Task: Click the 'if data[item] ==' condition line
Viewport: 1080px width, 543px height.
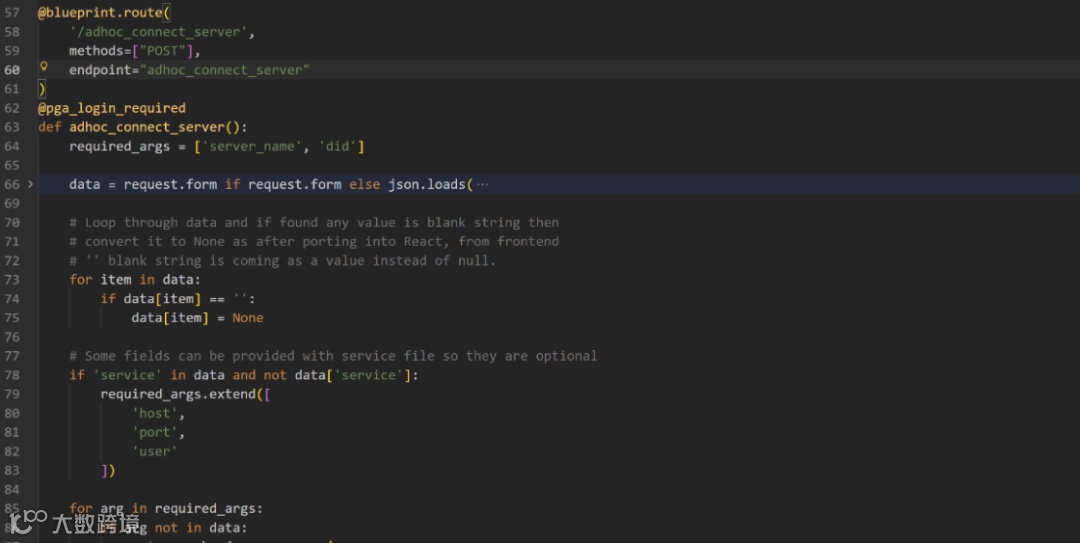Action: point(178,298)
